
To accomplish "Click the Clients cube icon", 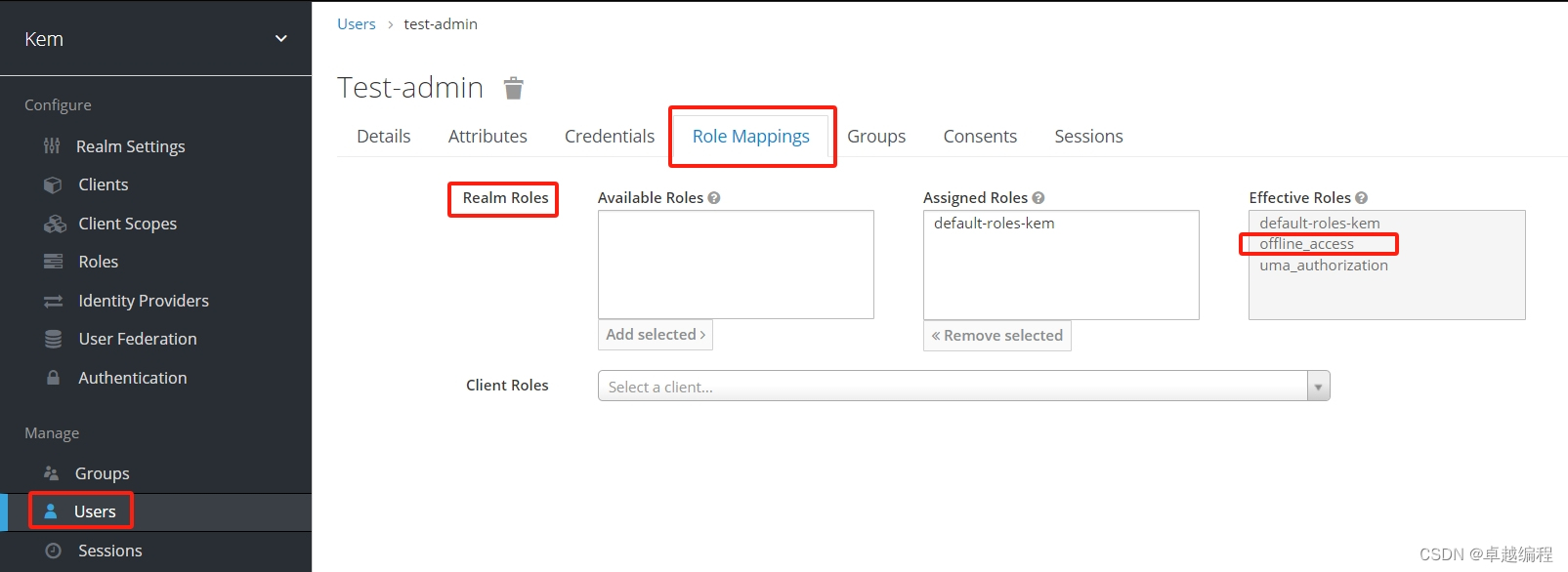I will (53, 184).
